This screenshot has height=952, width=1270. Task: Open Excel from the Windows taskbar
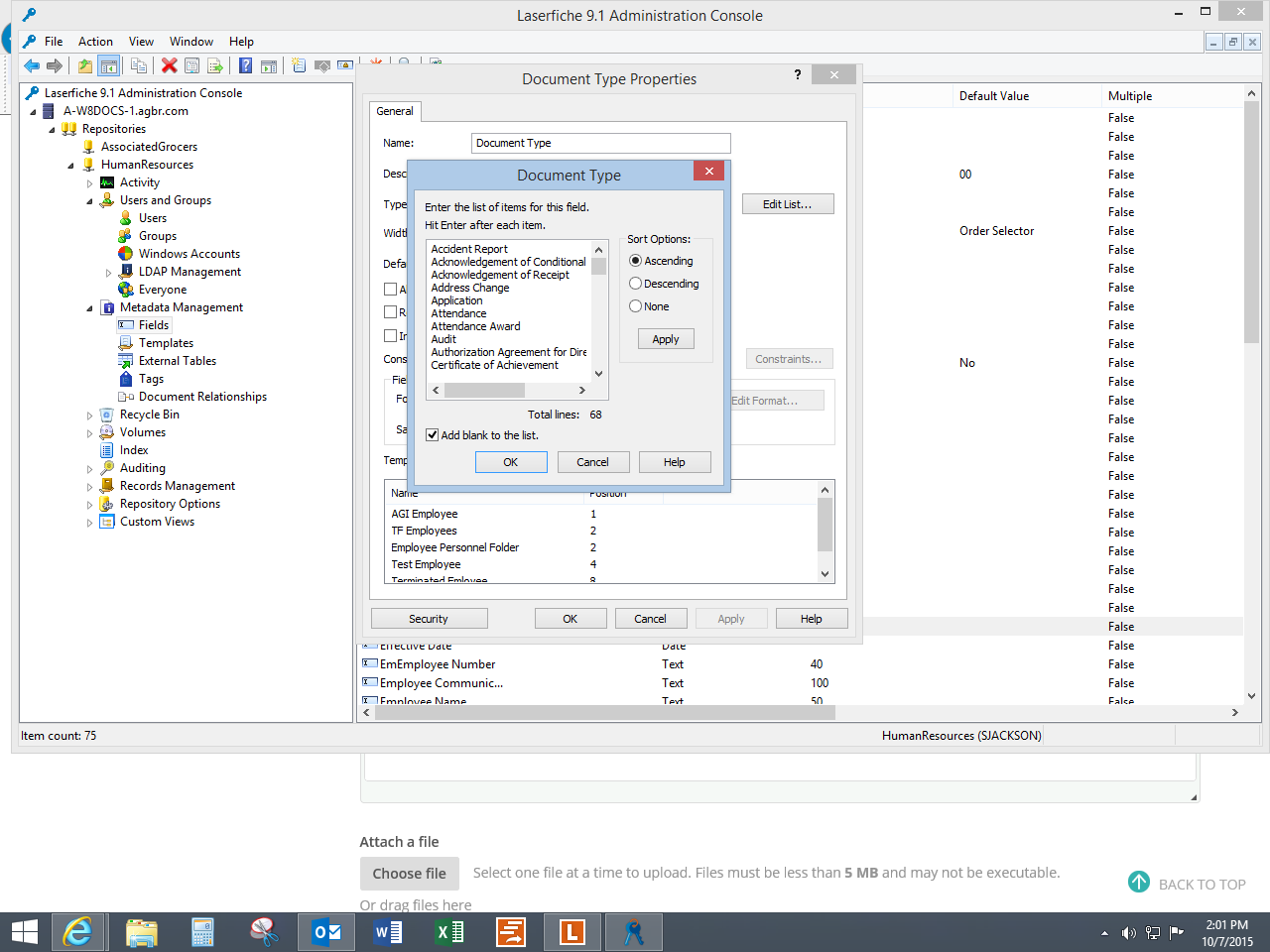click(449, 932)
